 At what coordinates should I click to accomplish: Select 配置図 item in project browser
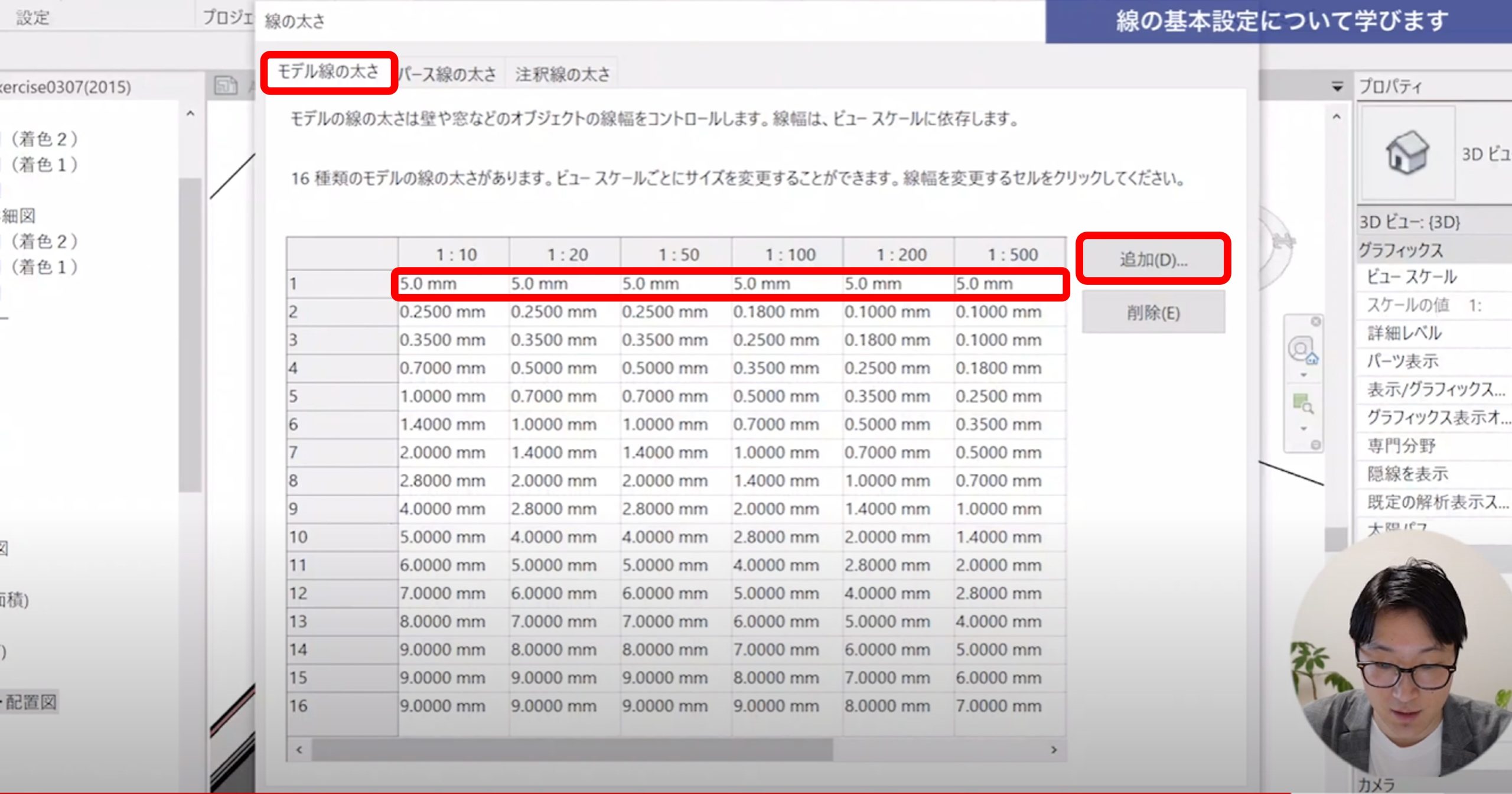click(x=31, y=702)
